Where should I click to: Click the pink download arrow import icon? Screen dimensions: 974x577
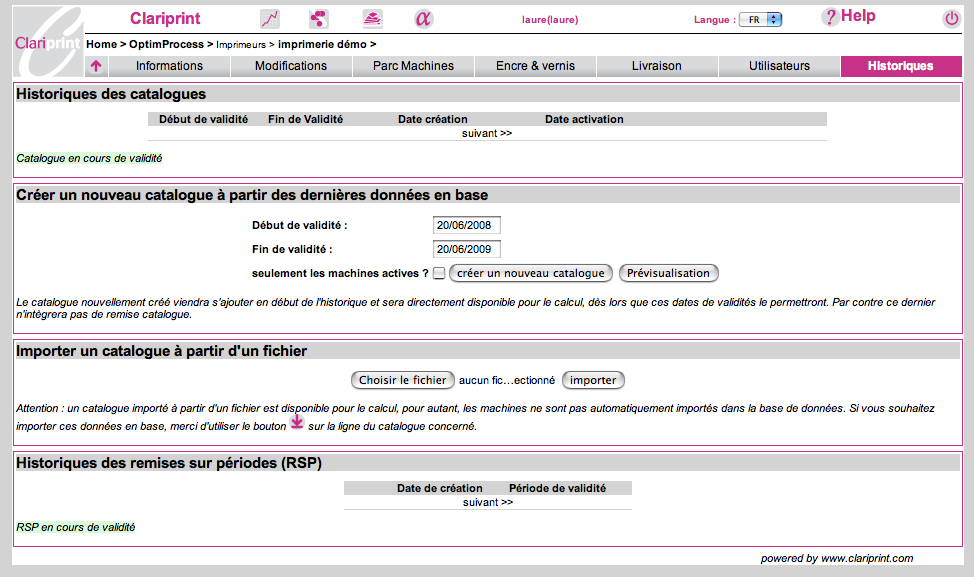tap(297, 422)
